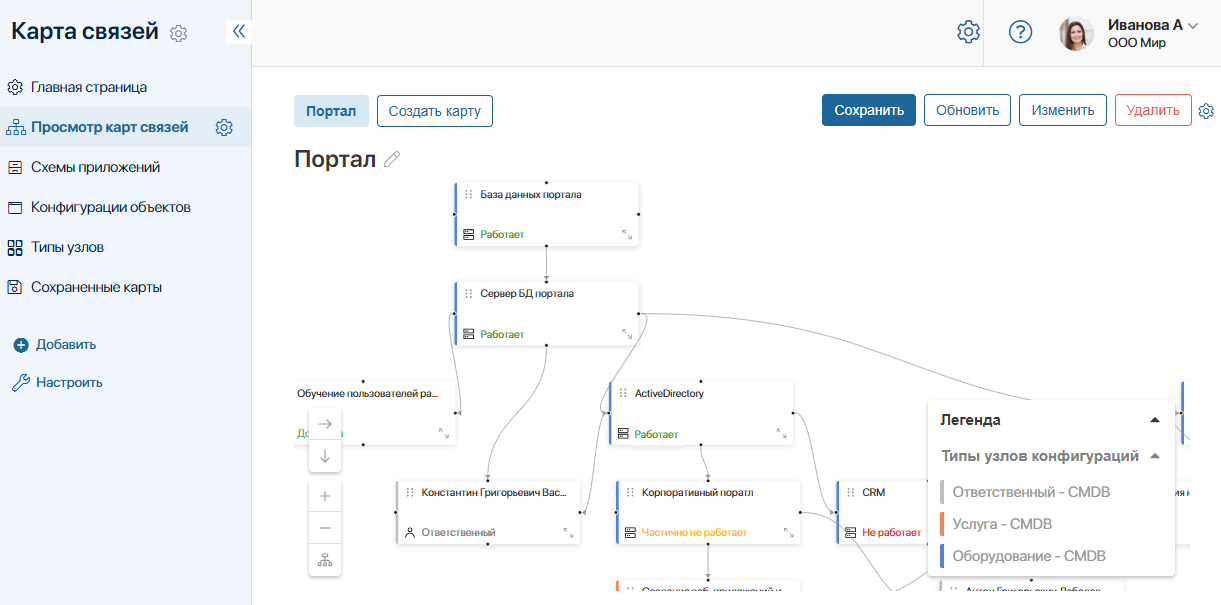Click the Сохранить button

tap(869, 110)
